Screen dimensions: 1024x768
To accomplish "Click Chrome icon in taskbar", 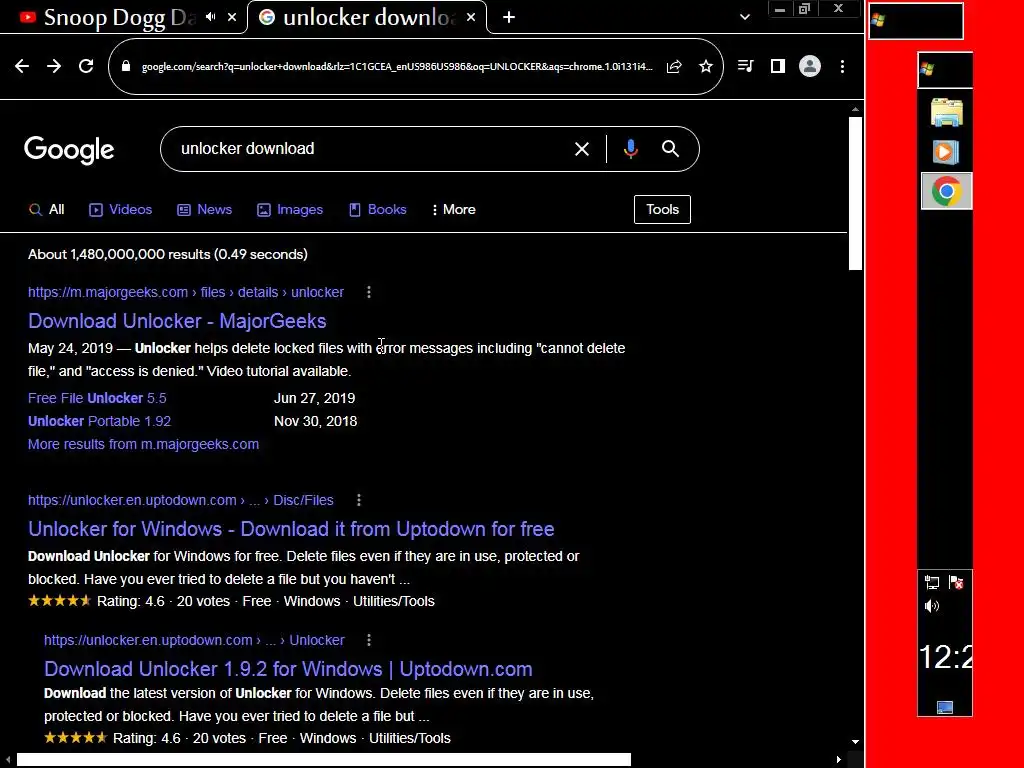I will (x=946, y=191).
